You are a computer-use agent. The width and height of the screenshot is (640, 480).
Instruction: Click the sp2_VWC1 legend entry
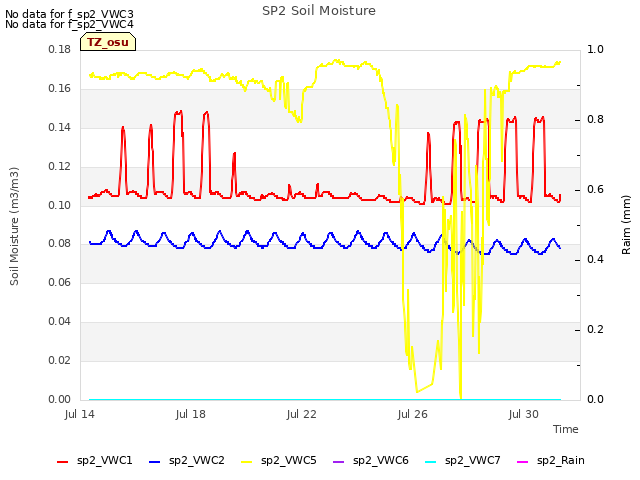pos(95,461)
